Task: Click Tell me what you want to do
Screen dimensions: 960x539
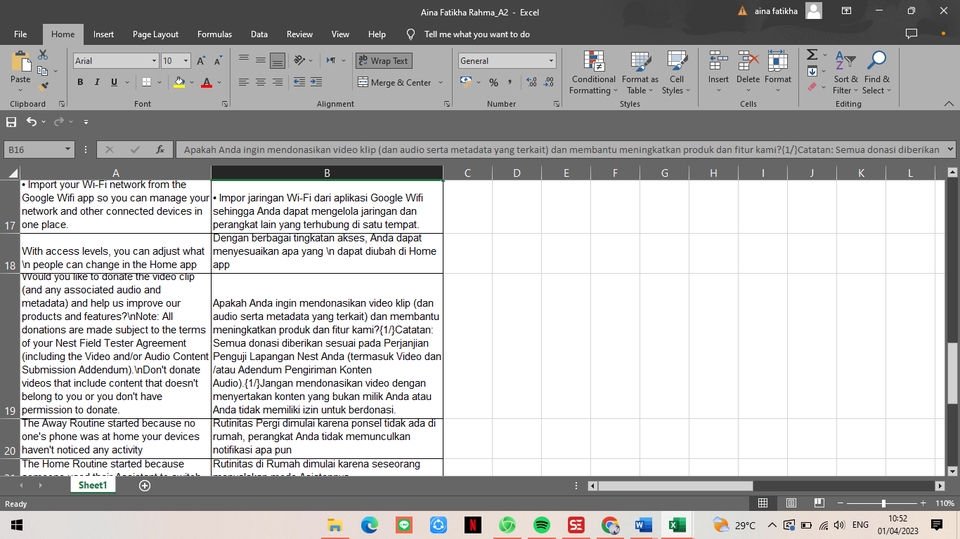Action: click(x=477, y=34)
